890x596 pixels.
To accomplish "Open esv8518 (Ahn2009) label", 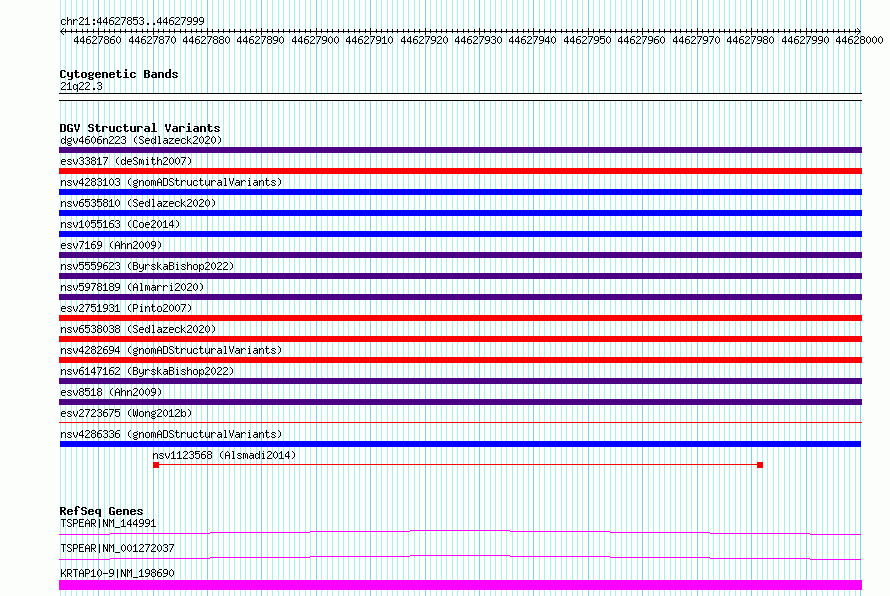I will [111, 392].
